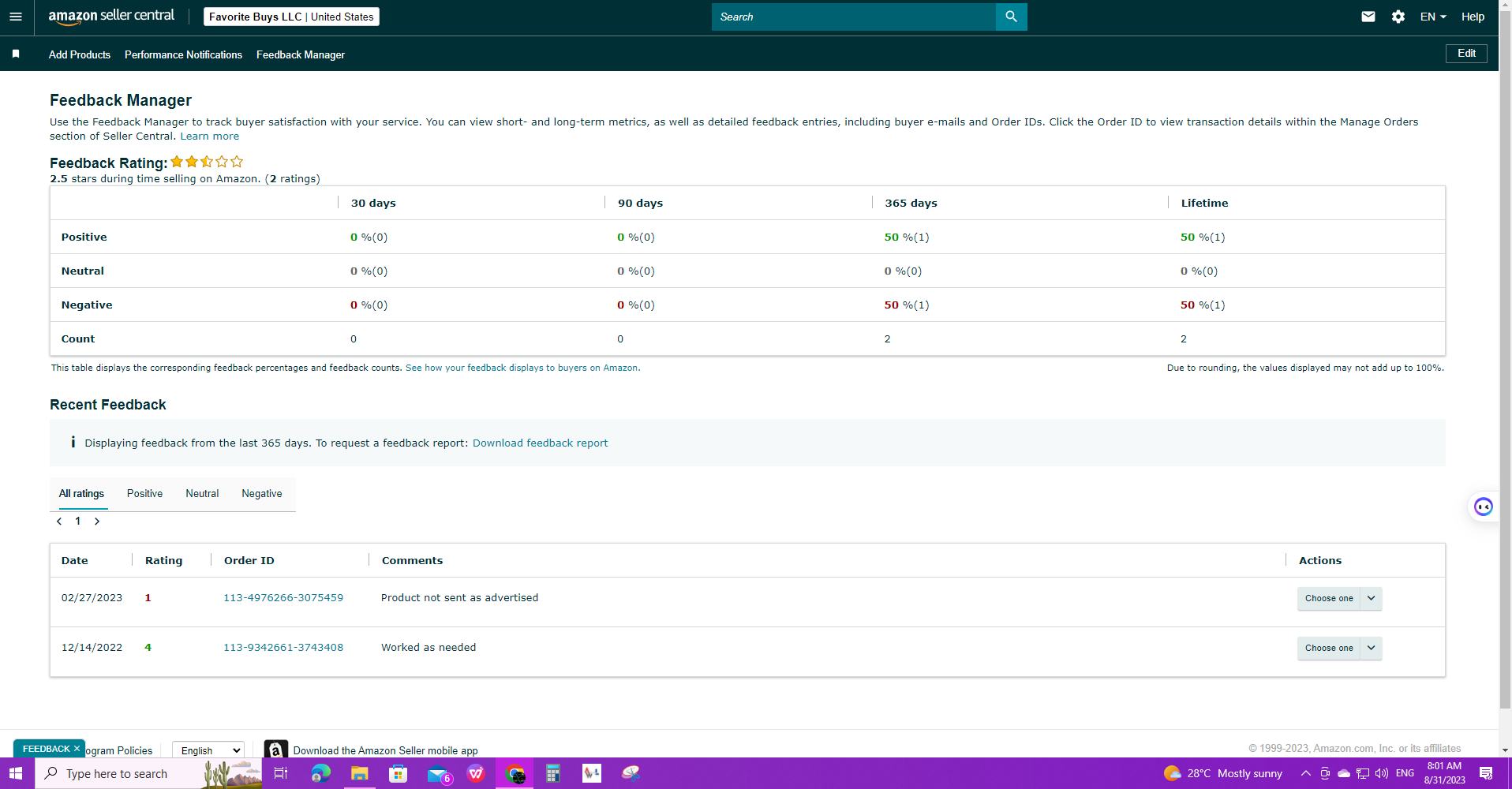Switch to the Positive tab

tap(144, 493)
